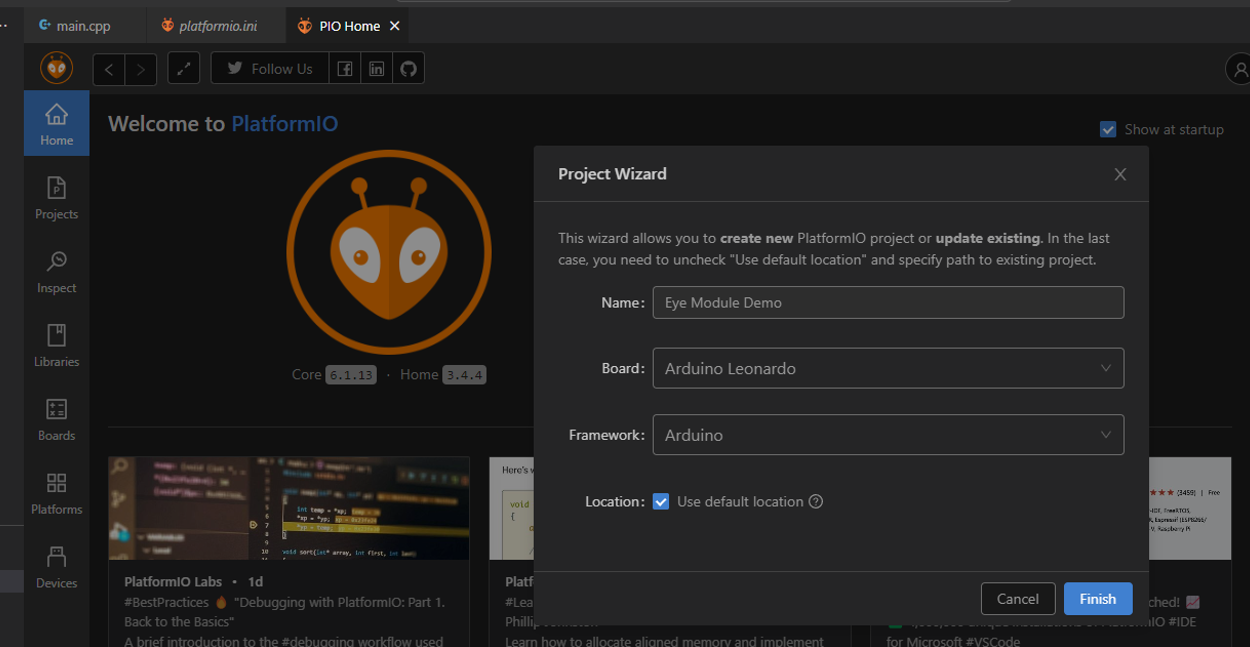Viewport: 1250px width, 647px height.
Task: Expand the Framework dropdown showing Arduino
Action: click(x=887, y=435)
